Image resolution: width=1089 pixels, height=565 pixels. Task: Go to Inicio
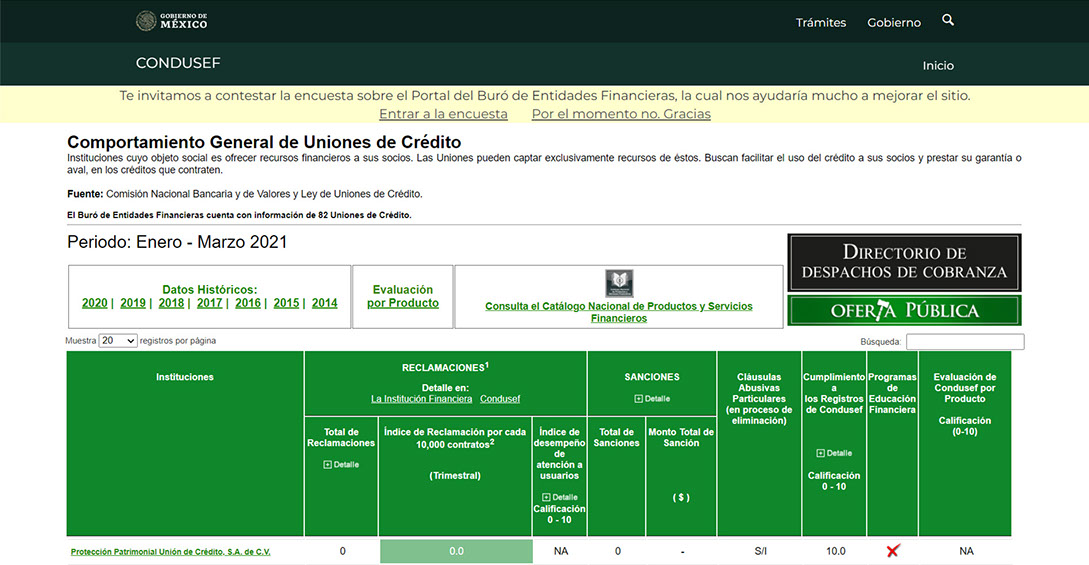pos(938,65)
